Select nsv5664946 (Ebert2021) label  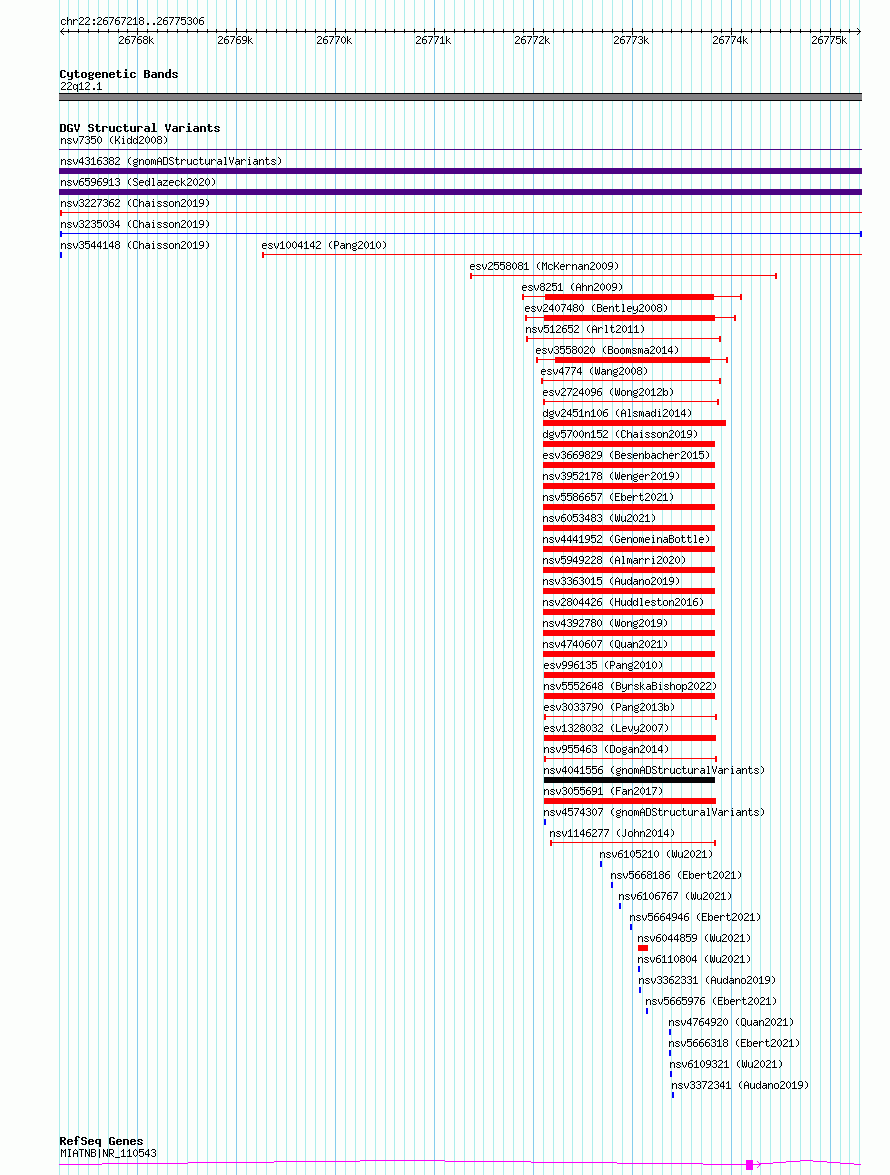695,916
